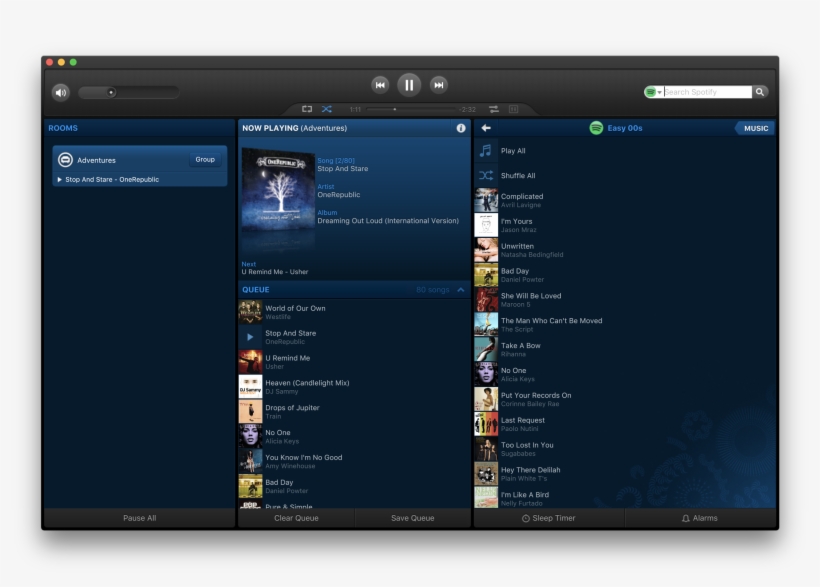Pause the current track
820x587 pixels.
(x=409, y=85)
